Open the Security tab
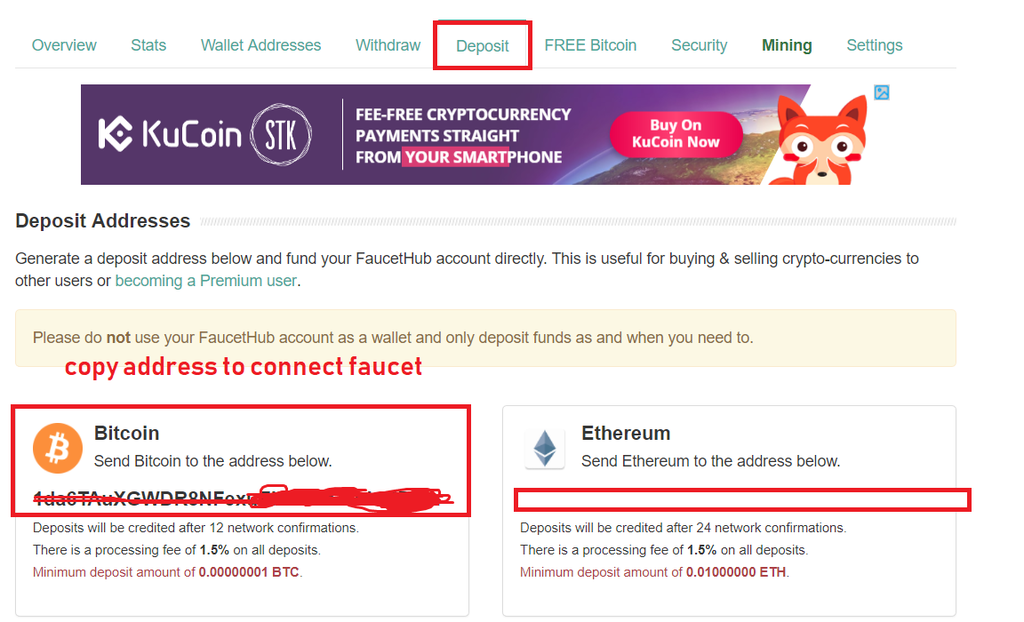Viewport: 1024px width, 622px height. click(699, 45)
